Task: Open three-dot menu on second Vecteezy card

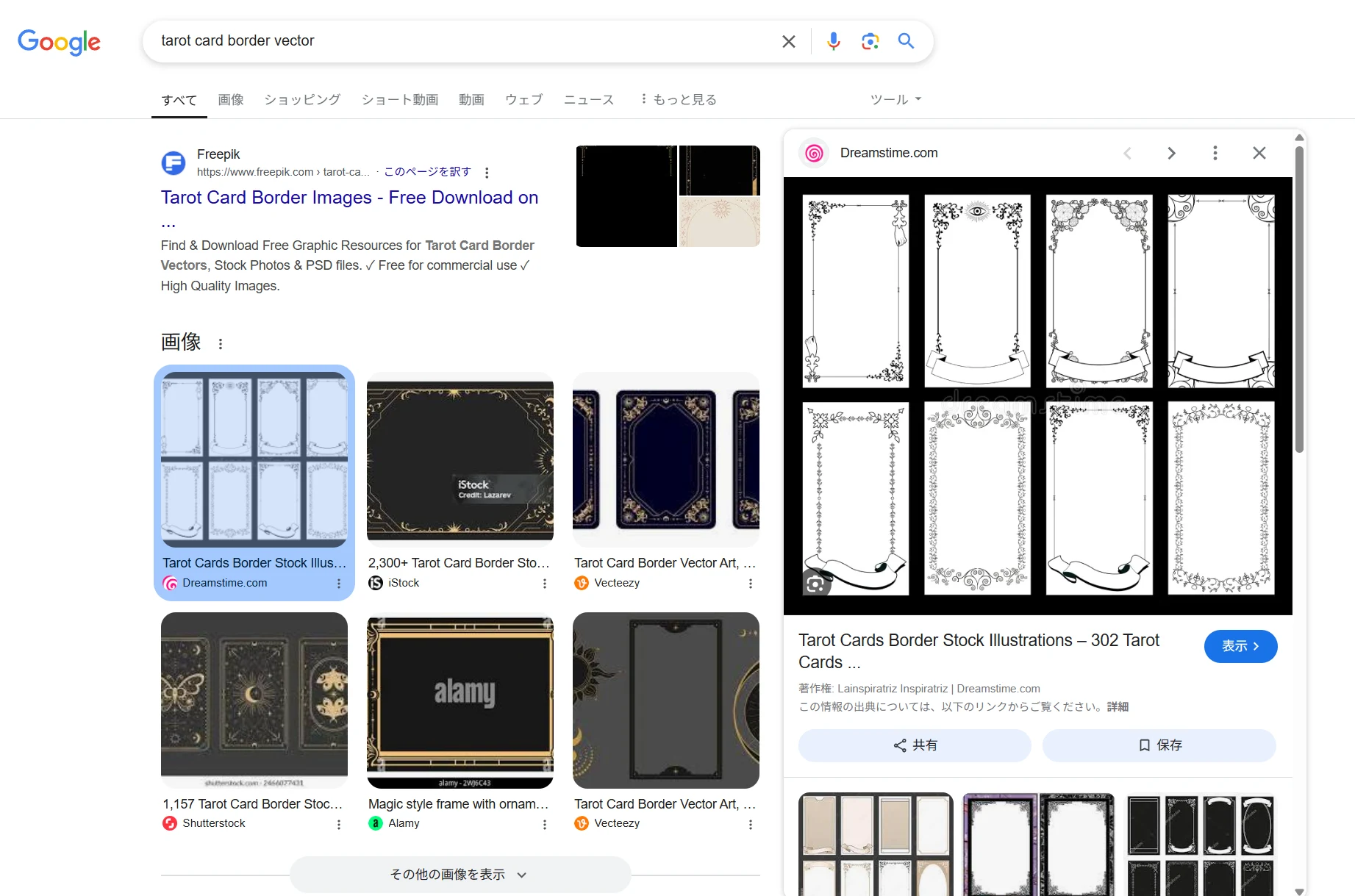Action: point(751,825)
